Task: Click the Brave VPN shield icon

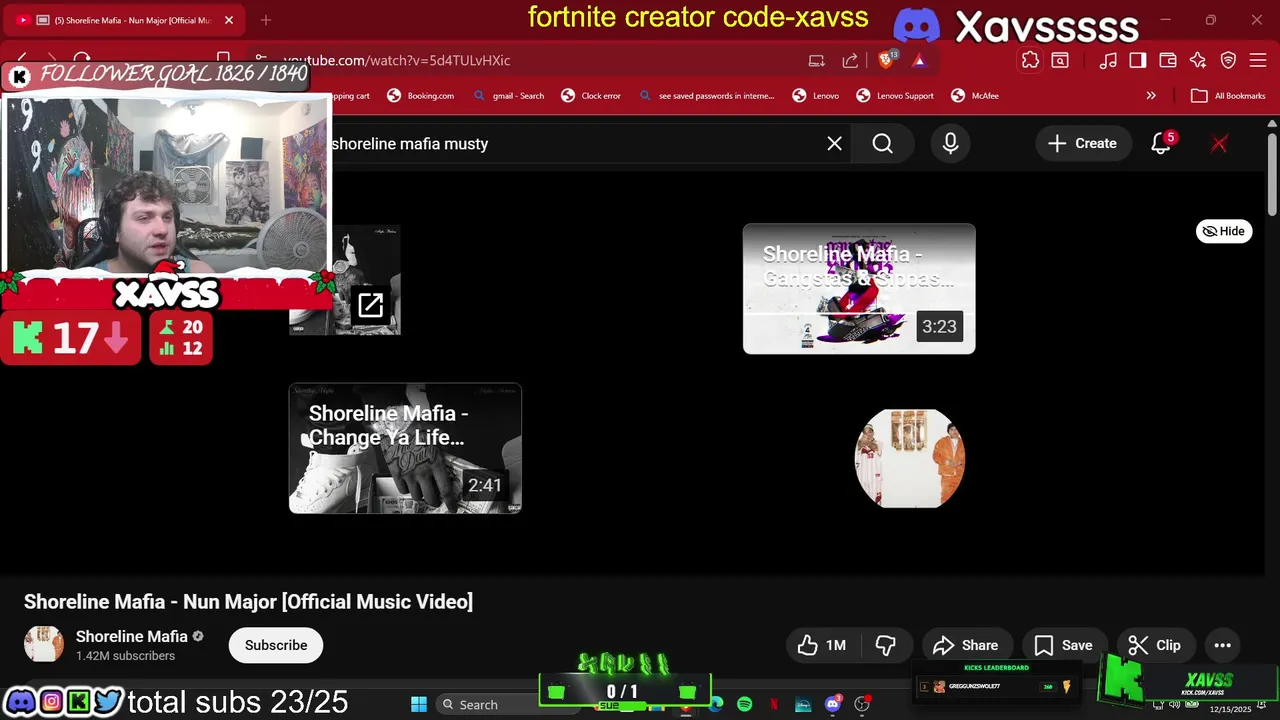Action: click(x=1228, y=60)
